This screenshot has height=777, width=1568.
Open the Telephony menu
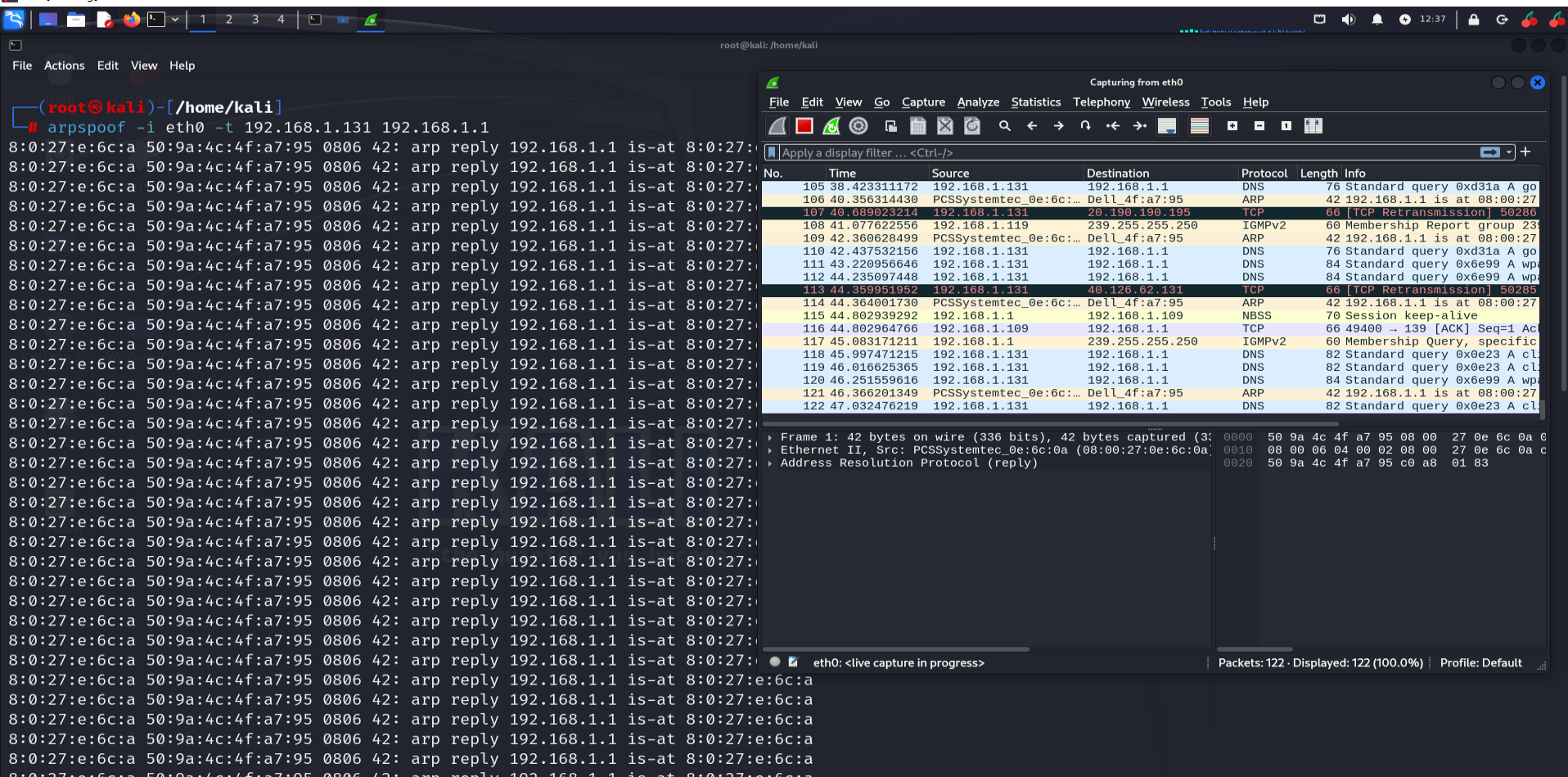1102,102
